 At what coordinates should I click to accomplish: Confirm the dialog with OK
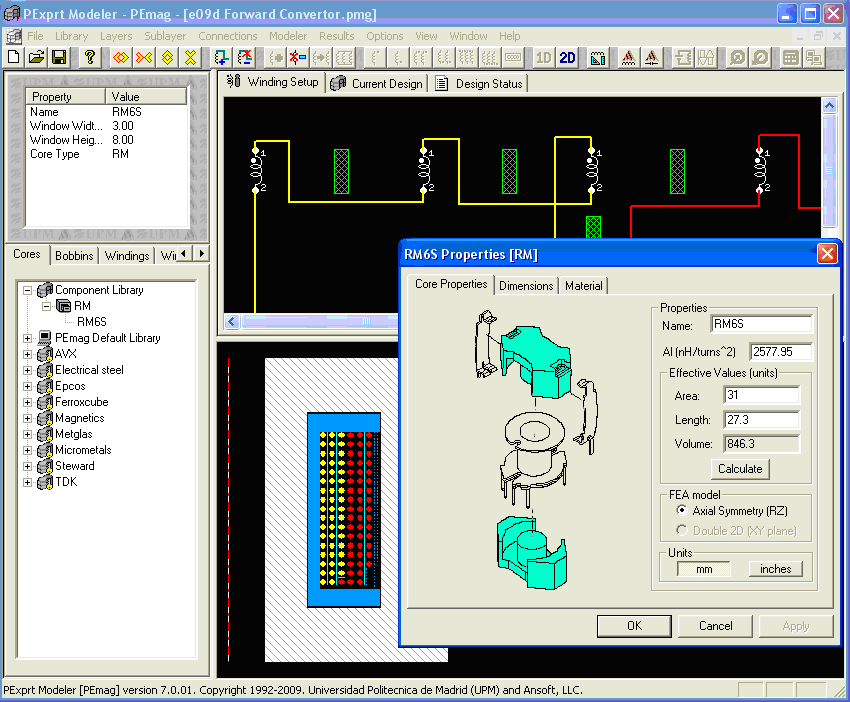[634, 626]
